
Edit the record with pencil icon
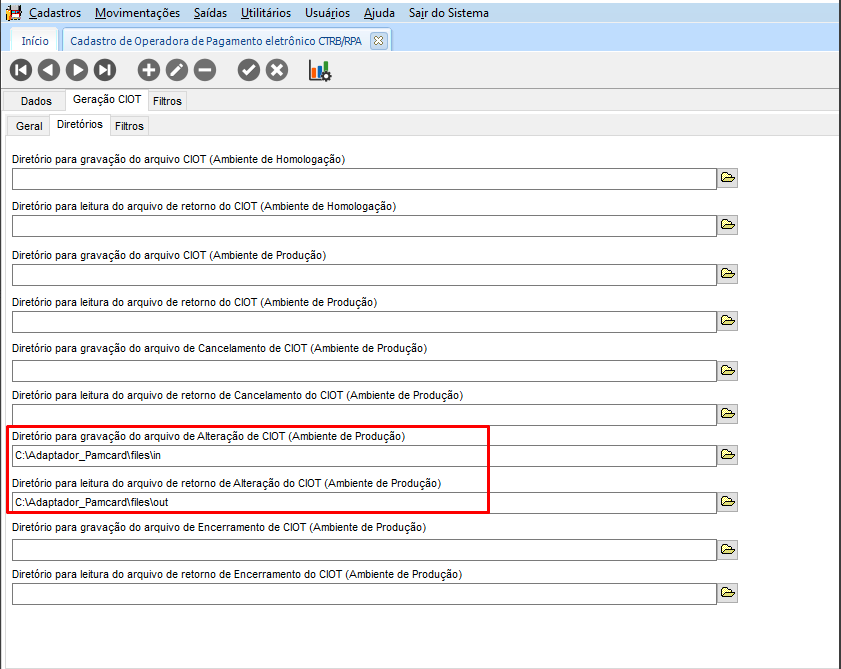point(176,70)
